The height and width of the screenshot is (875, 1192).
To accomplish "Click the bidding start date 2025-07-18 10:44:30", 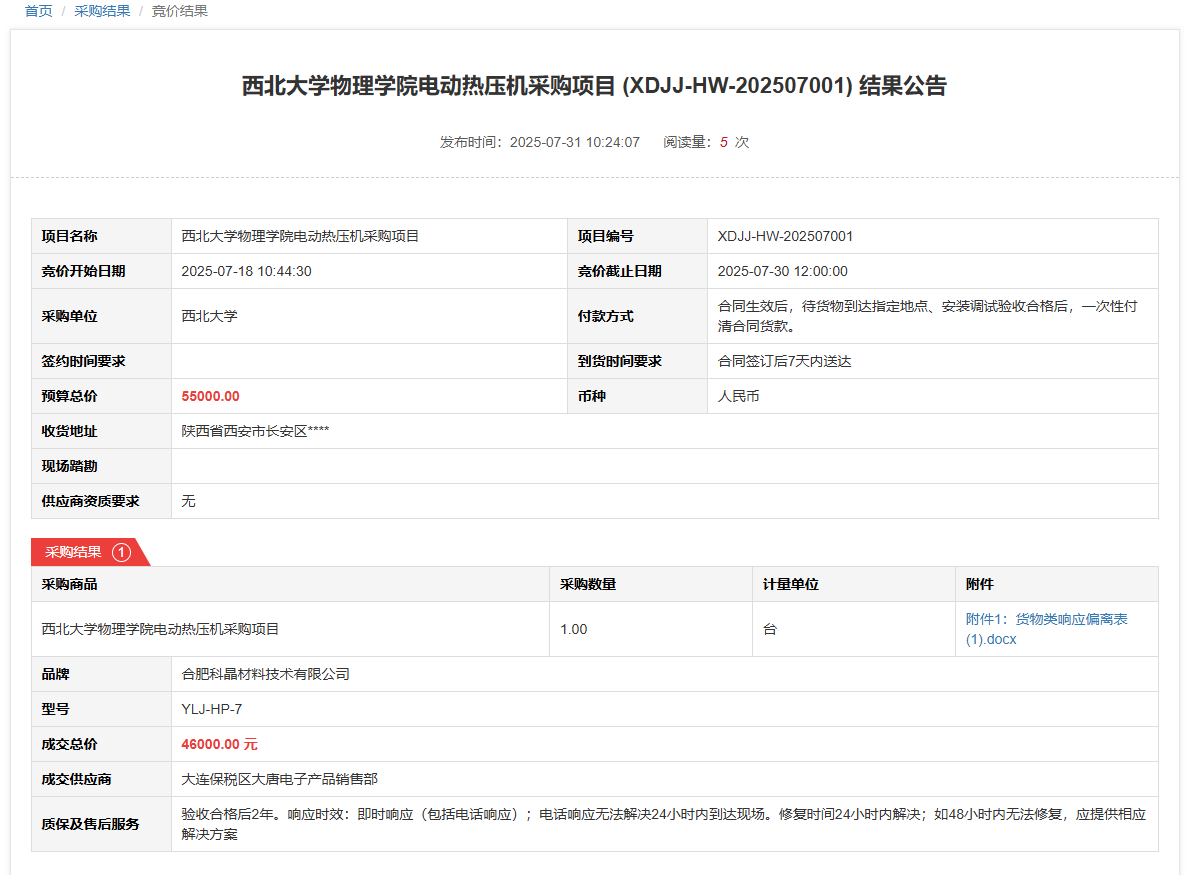I will pos(246,272).
